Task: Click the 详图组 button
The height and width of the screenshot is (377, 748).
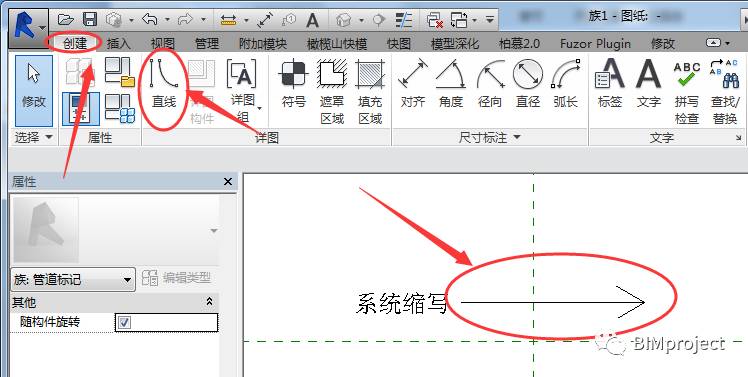Action: tap(243, 91)
